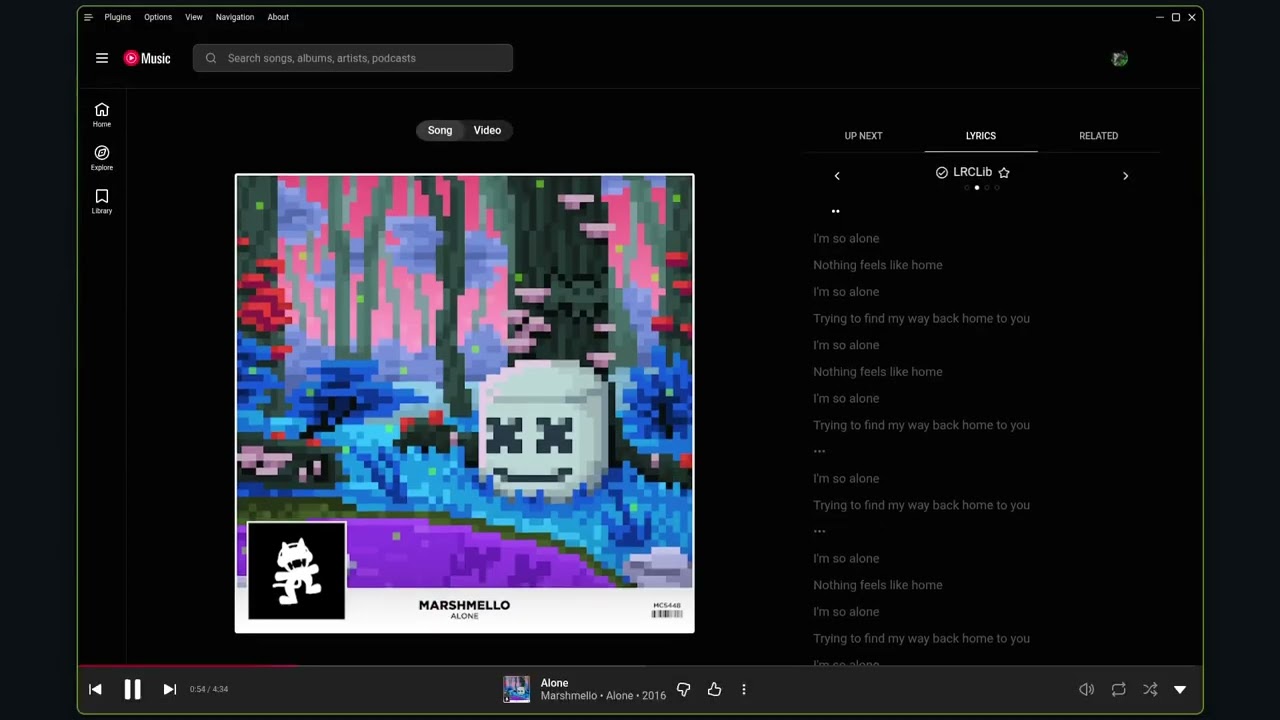Click the Marshmello Alone album artwork
Image resolution: width=1280 pixels, height=720 pixels.
(x=465, y=404)
